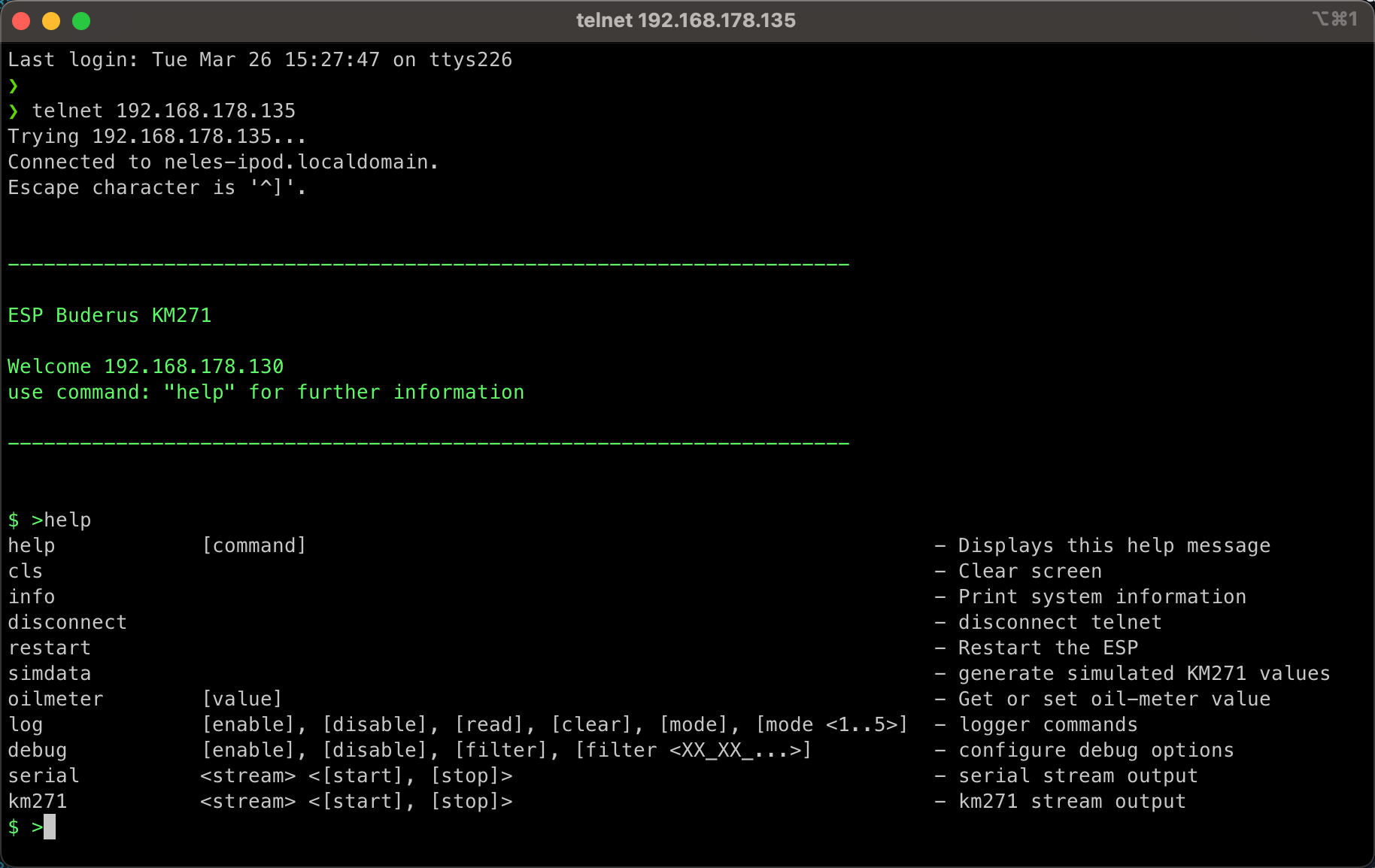This screenshot has width=1375, height=868.
Task: Select 'Print system information' description
Action: click(1103, 596)
